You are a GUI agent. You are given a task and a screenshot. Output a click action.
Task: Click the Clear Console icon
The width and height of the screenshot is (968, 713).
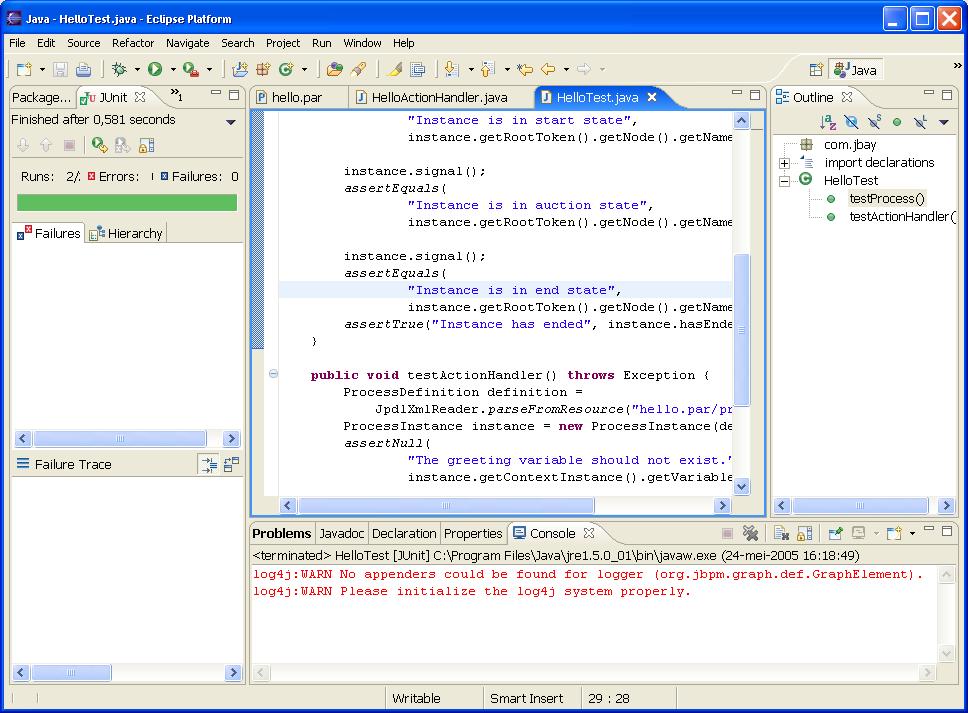point(782,533)
